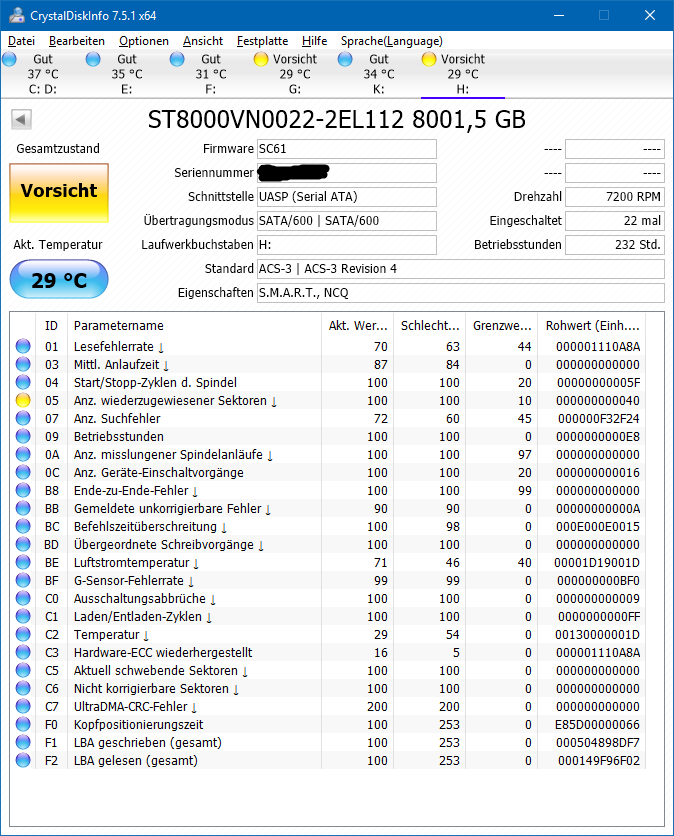
Task: Select the K: disk at 34 °C
Action: [379, 74]
